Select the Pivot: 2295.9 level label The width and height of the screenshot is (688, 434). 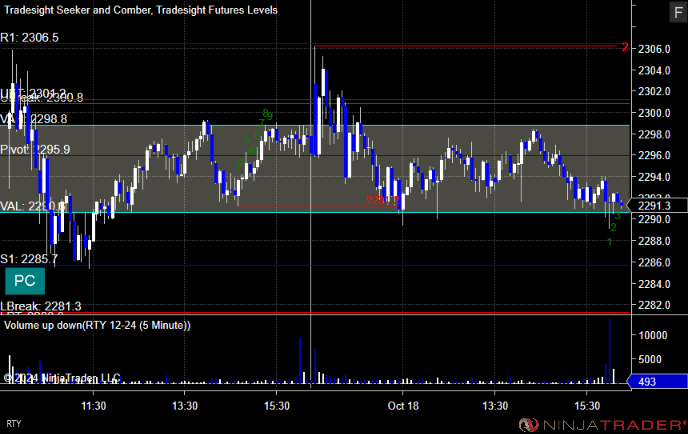(x=35, y=149)
